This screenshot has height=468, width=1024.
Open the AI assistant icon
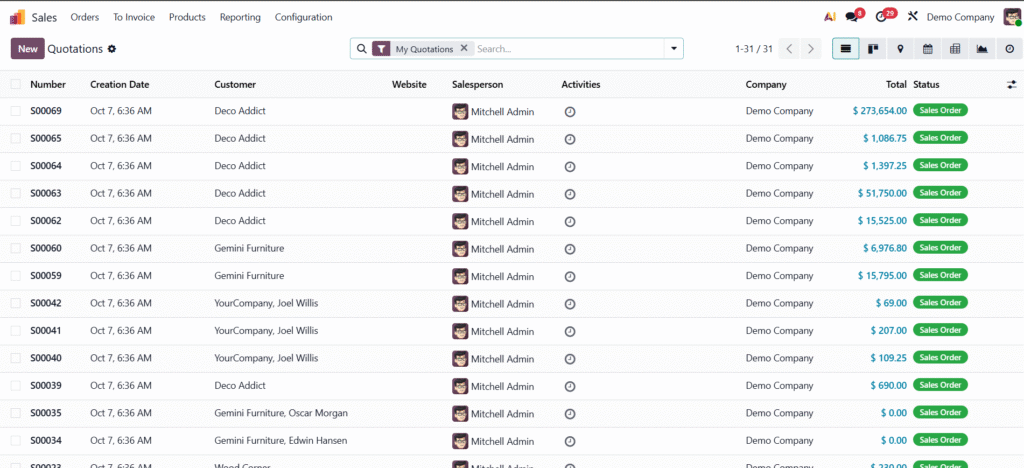click(x=829, y=17)
